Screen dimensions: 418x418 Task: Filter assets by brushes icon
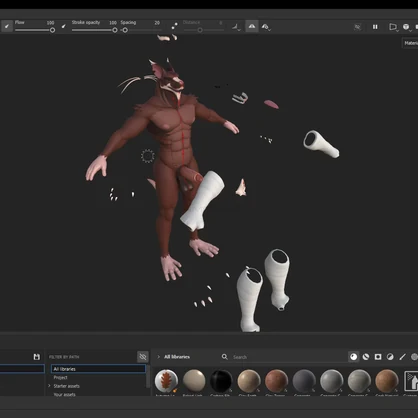pos(402,357)
